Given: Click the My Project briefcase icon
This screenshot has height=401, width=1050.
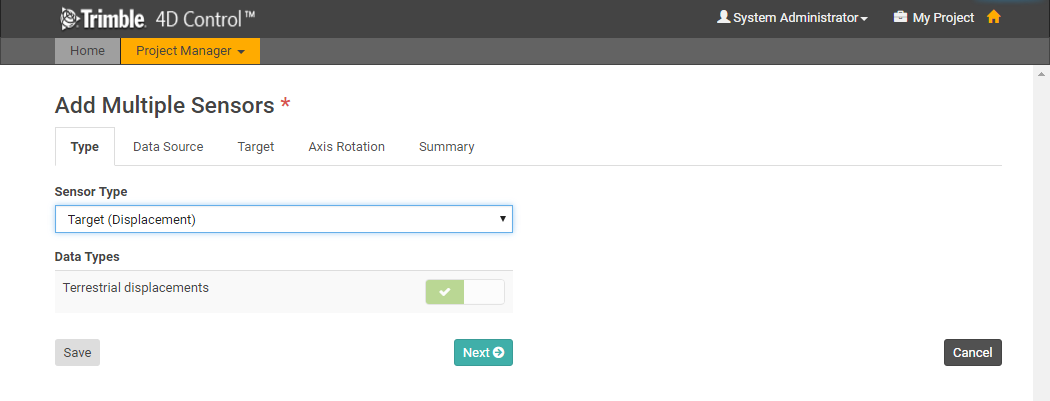Looking at the screenshot, I should pyautogui.click(x=900, y=17).
